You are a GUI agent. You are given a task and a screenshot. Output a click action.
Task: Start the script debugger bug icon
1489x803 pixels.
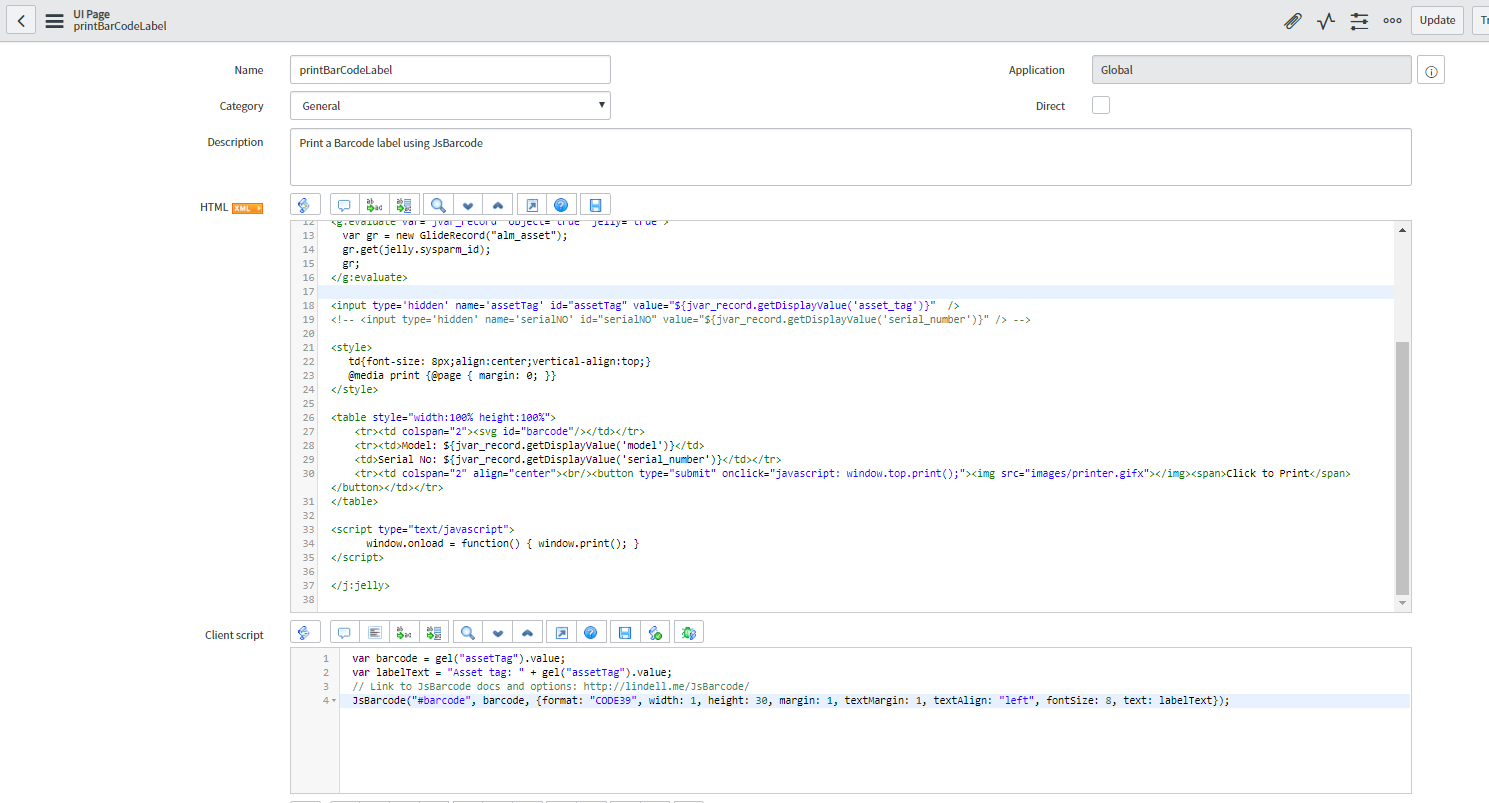687,631
